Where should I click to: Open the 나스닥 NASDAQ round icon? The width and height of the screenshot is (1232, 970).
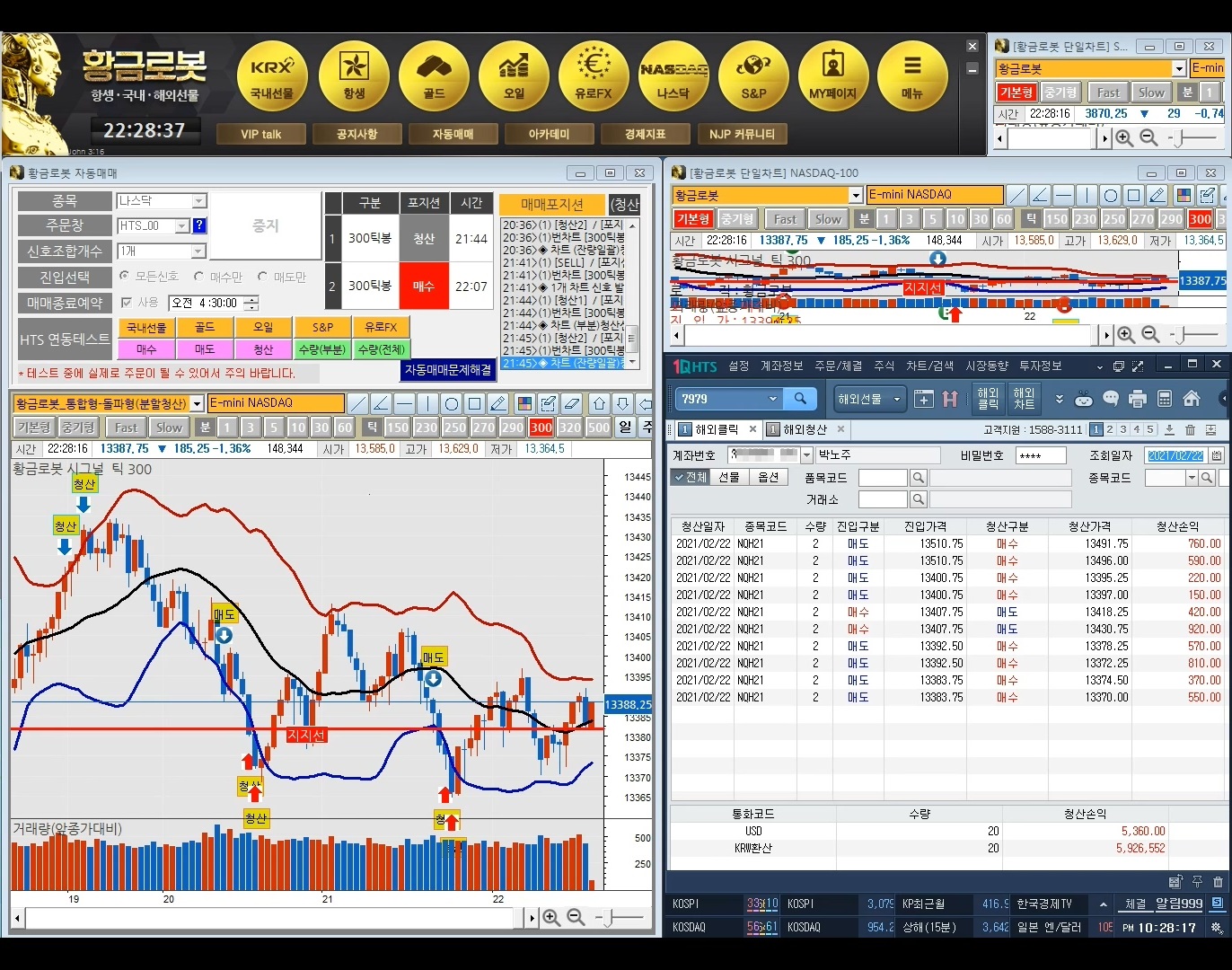[673, 75]
